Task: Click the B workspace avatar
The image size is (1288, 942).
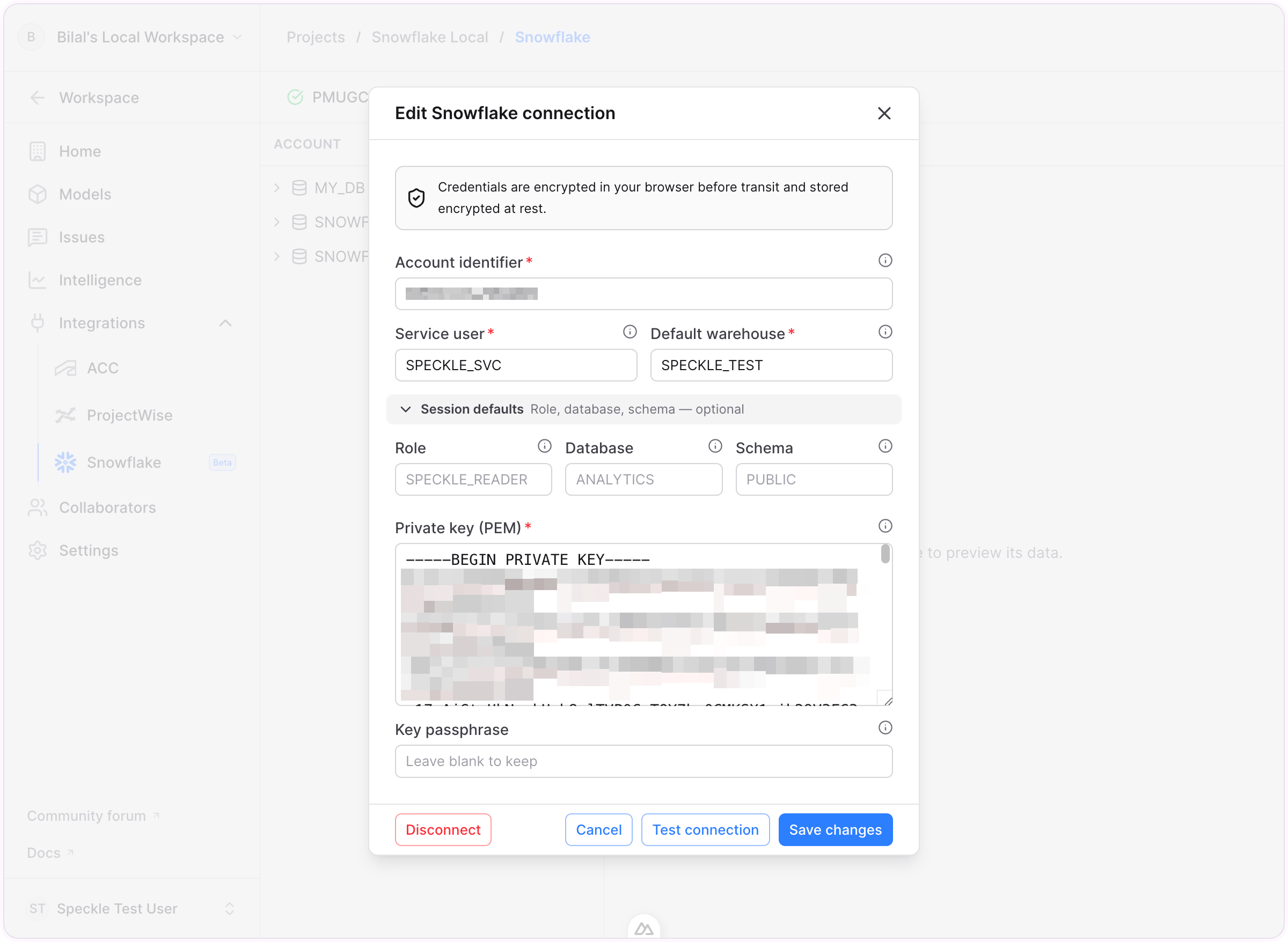Action: (31, 37)
